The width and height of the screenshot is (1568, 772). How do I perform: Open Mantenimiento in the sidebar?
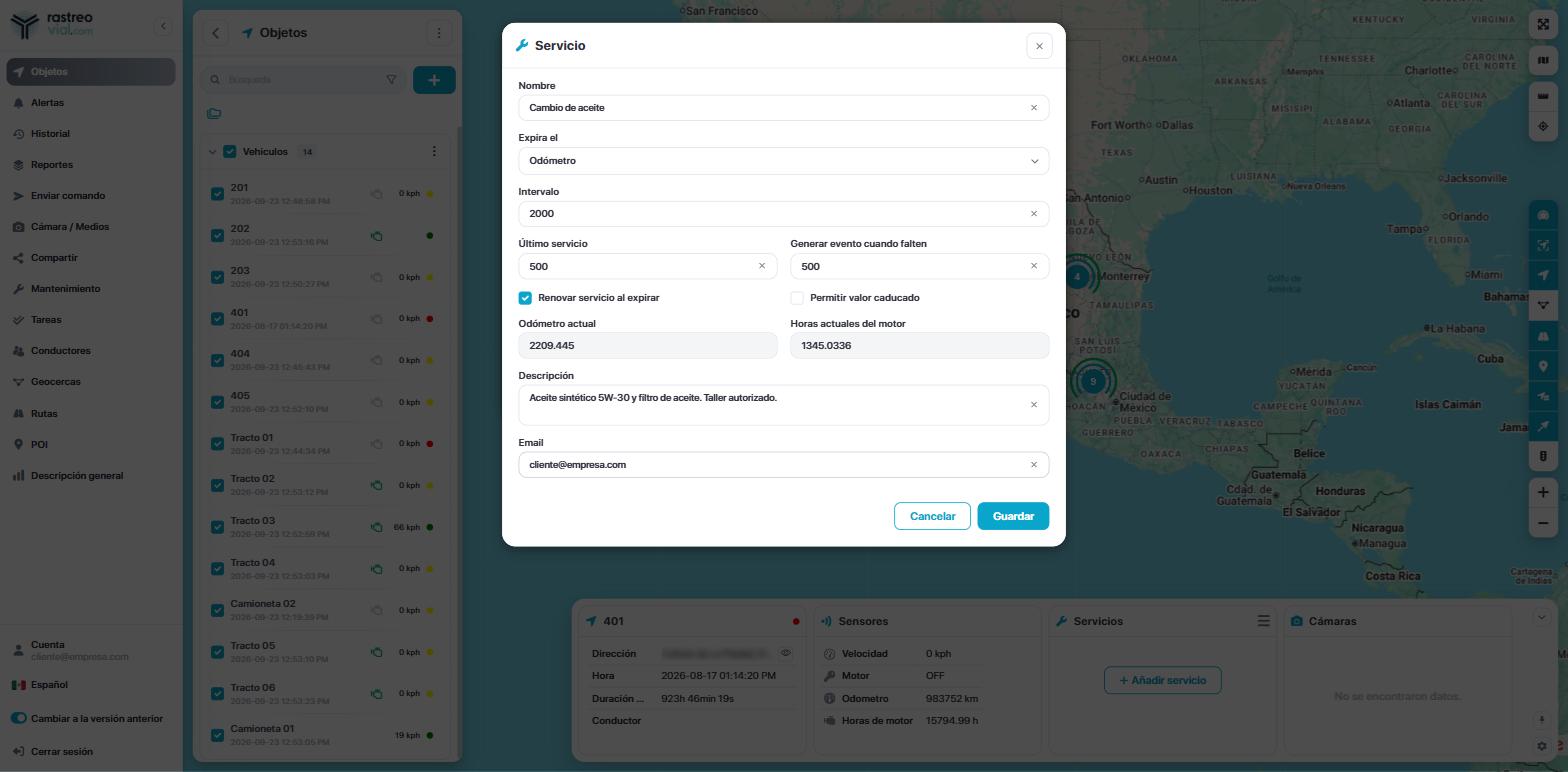point(91,289)
